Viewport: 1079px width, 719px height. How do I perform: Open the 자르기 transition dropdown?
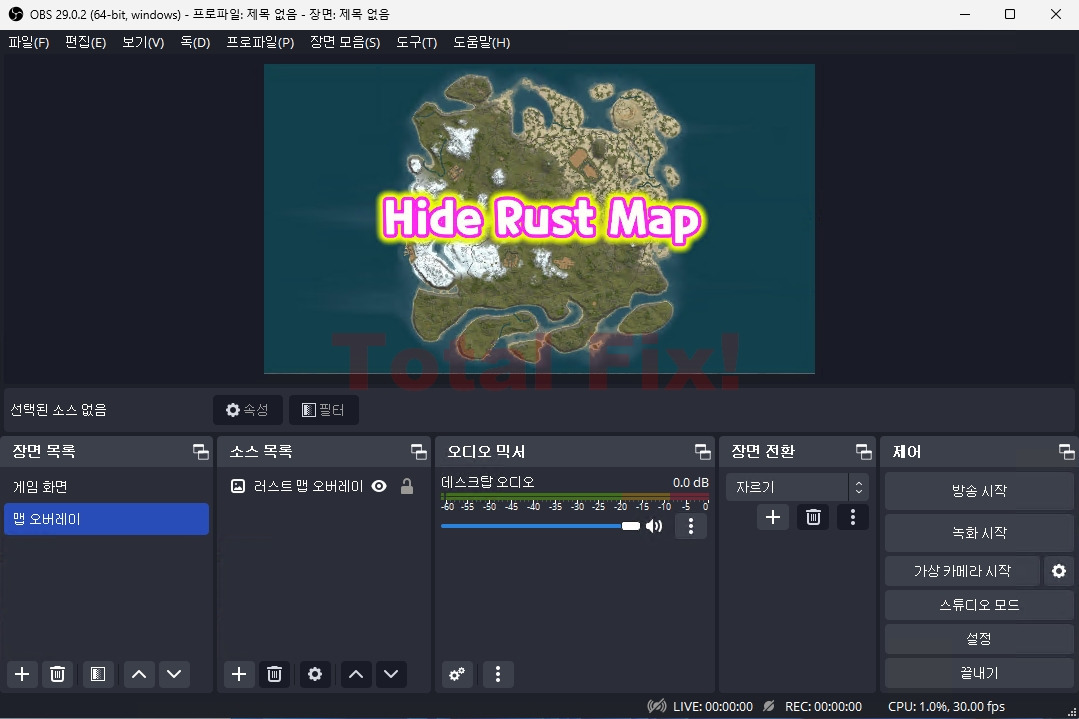point(797,487)
